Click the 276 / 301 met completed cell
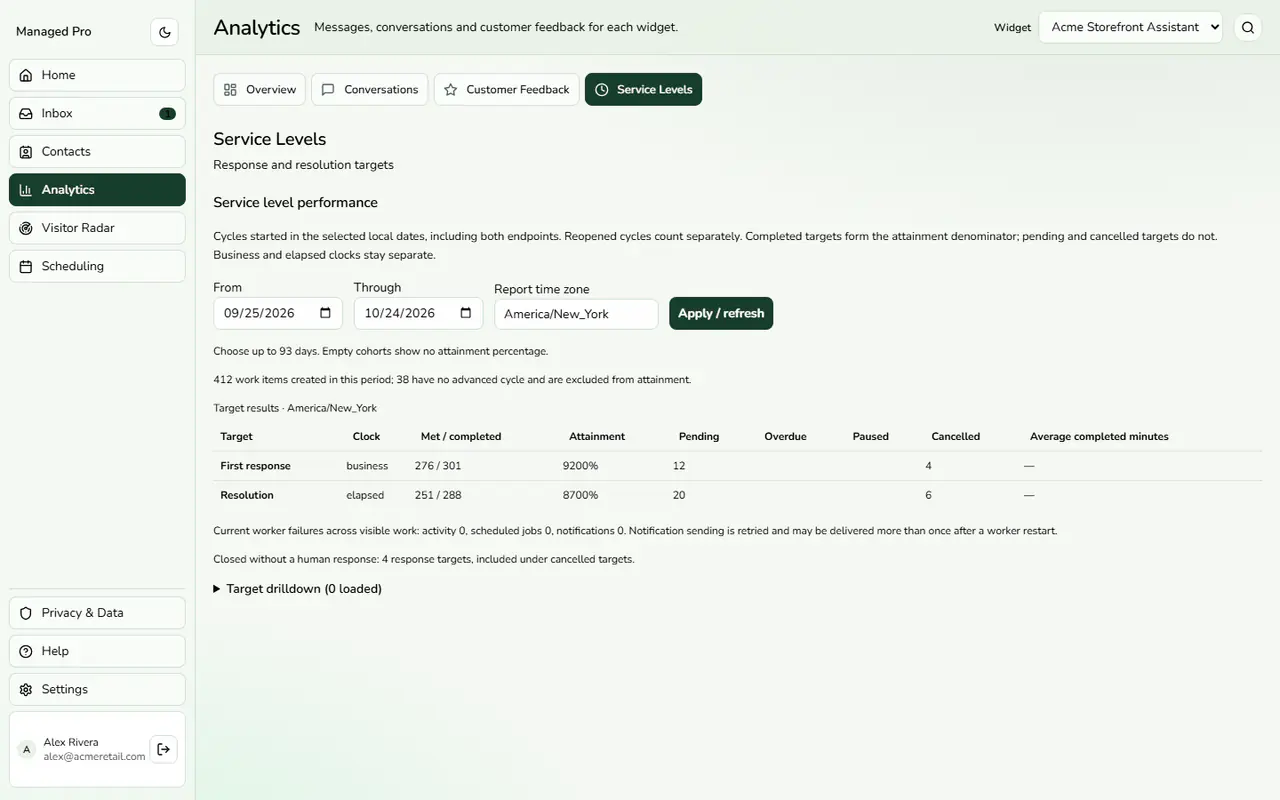The height and width of the screenshot is (800, 1280). click(438, 466)
